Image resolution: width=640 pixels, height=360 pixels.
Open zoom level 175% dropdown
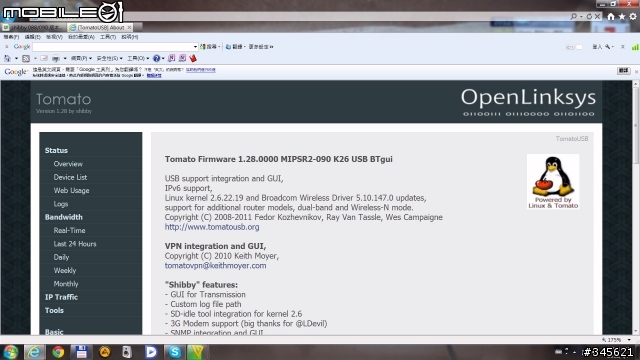(629, 340)
